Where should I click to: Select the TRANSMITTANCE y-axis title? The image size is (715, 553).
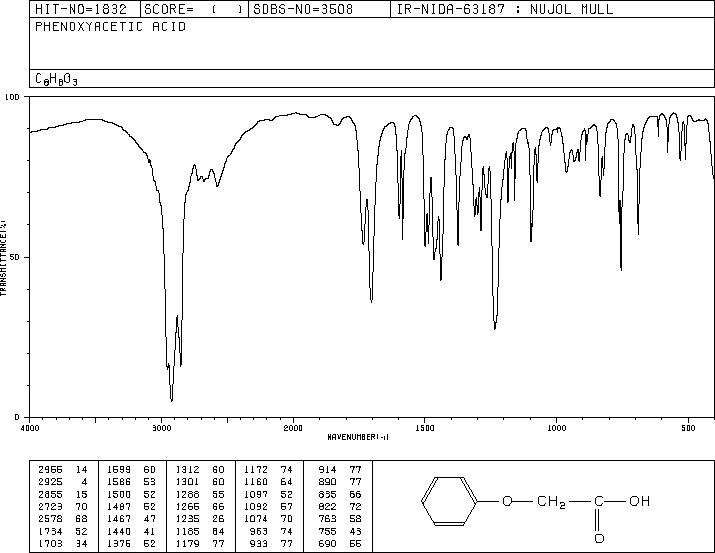[3, 257]
